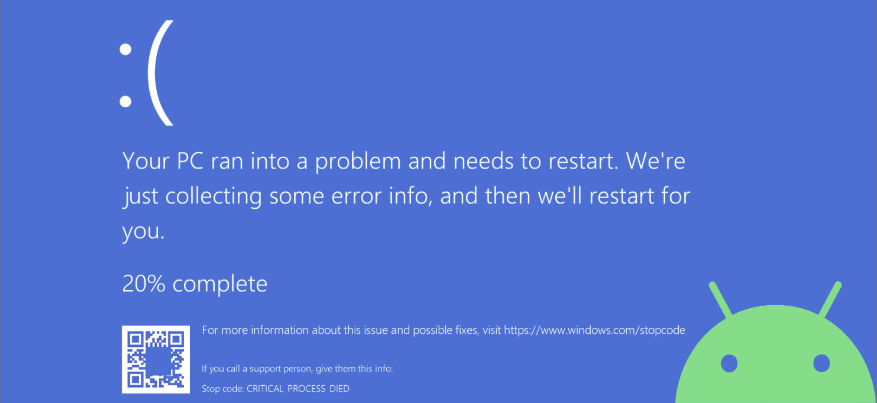Click the parenthesis of the sad face
The image size is (877, 403).
[159, 73]
